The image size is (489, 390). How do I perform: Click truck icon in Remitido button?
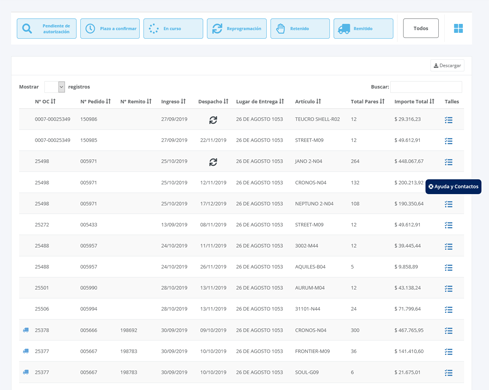(344, 29)
